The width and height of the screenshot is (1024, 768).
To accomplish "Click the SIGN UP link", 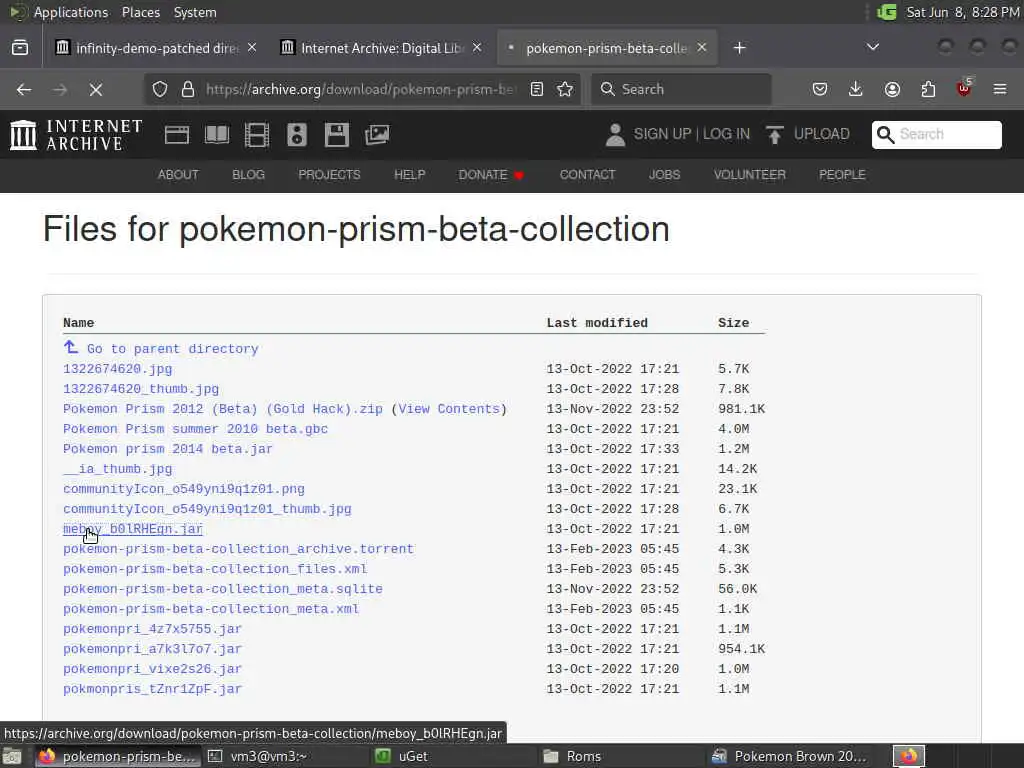I will click(x=662, y=134).
